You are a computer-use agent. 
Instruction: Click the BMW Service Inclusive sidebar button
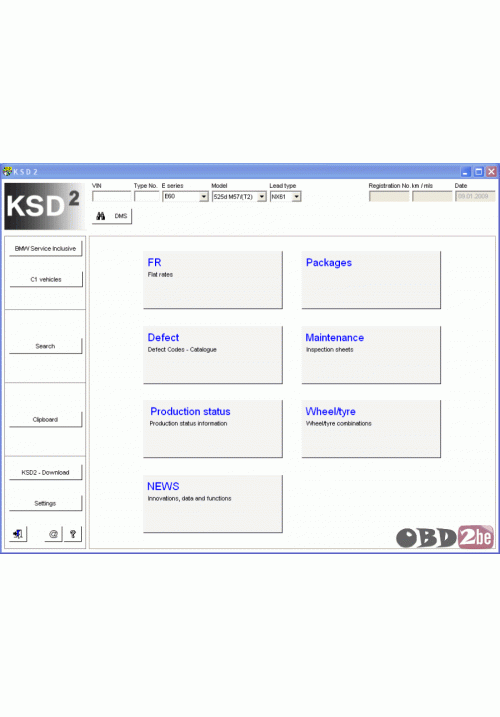(x=46, y=249)
